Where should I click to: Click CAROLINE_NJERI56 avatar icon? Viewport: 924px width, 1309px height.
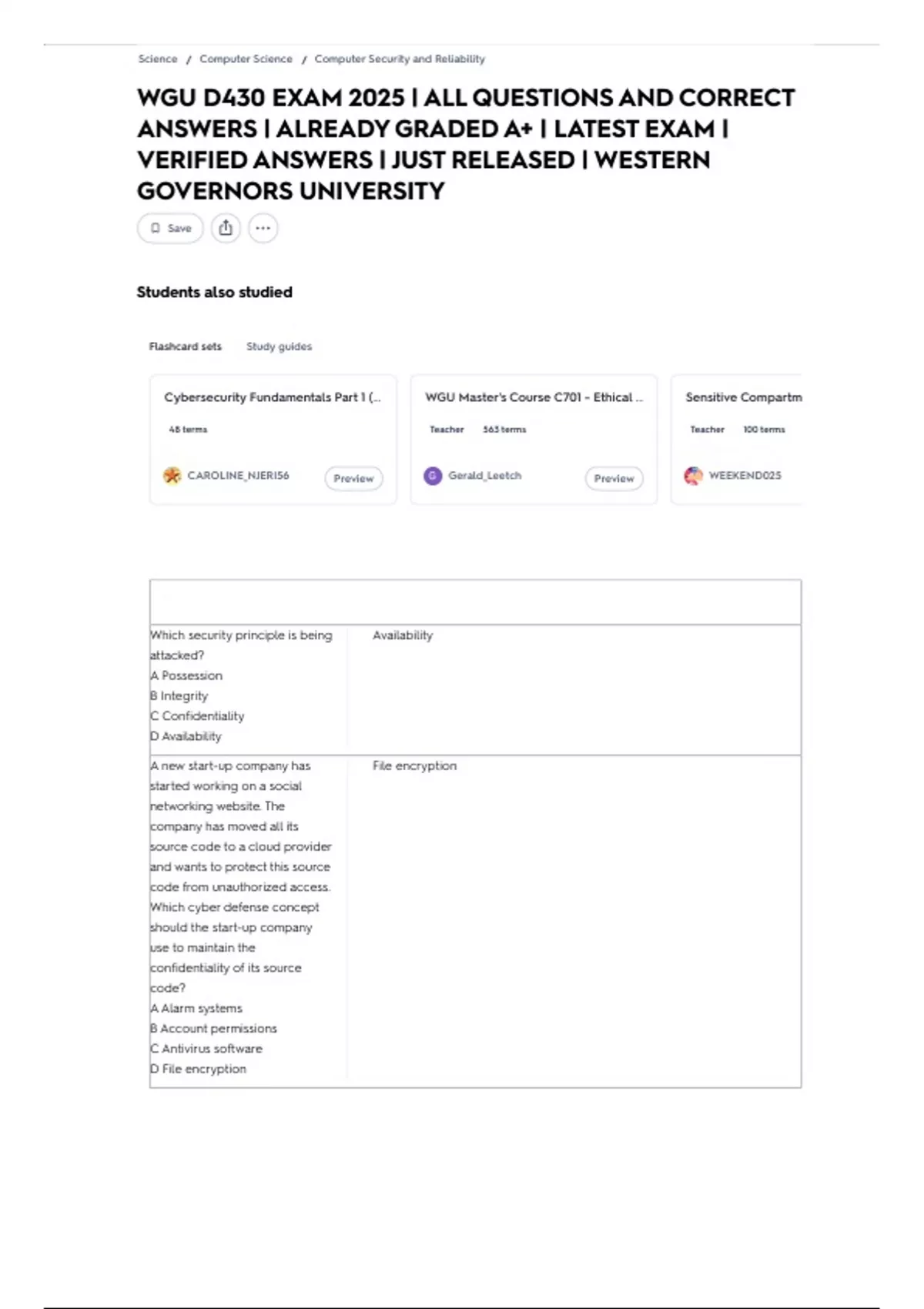pyautogui.click(x=172, y=476)
